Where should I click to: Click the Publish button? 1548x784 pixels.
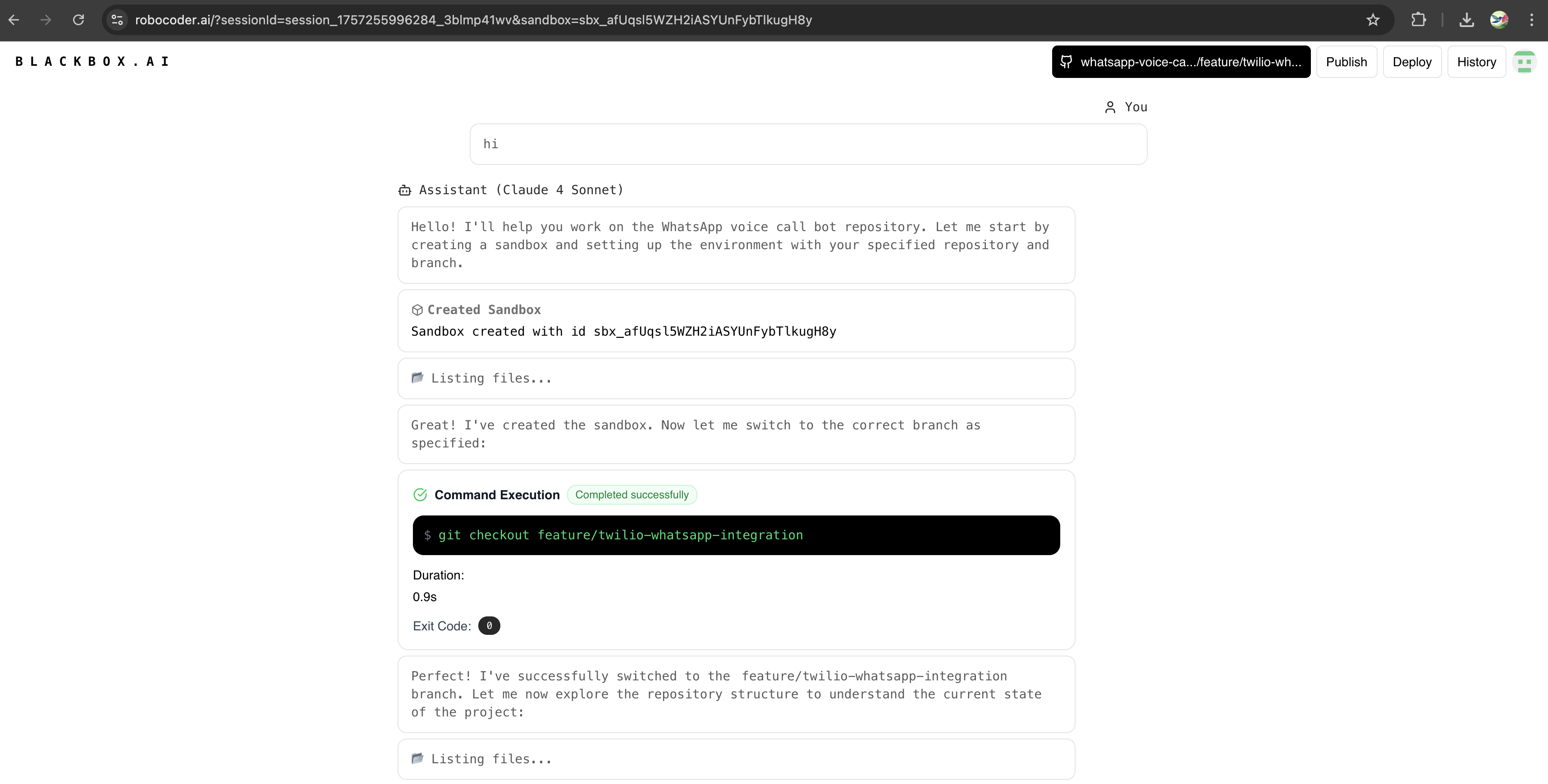pyautogui.click(x=1346, y=62)
